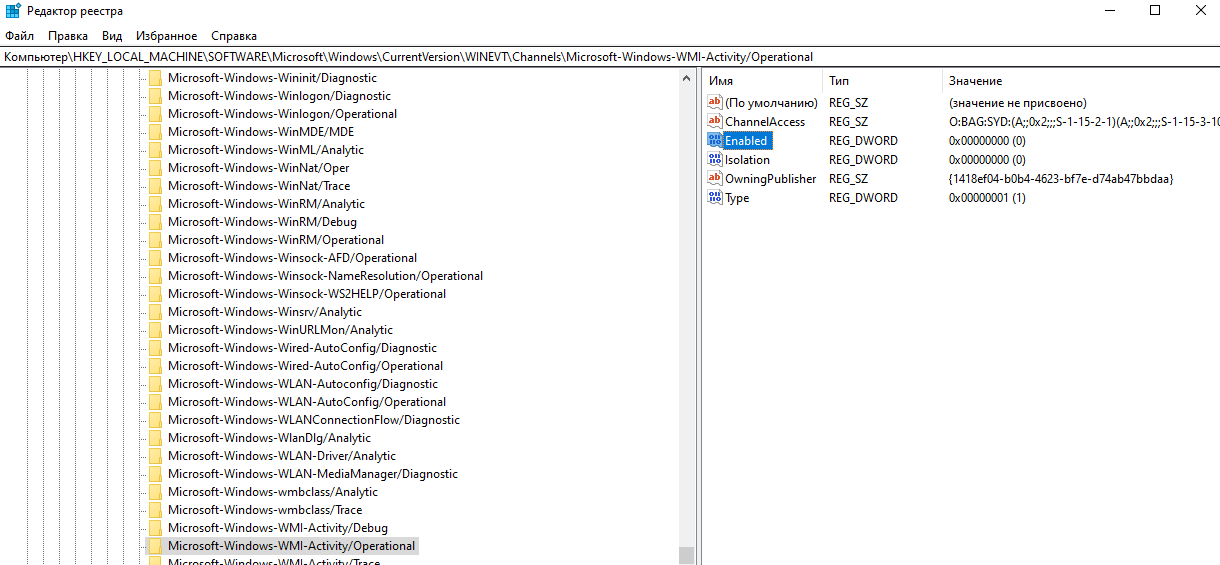
Task: Open the Избранное menu
Action: pos(166,36)
